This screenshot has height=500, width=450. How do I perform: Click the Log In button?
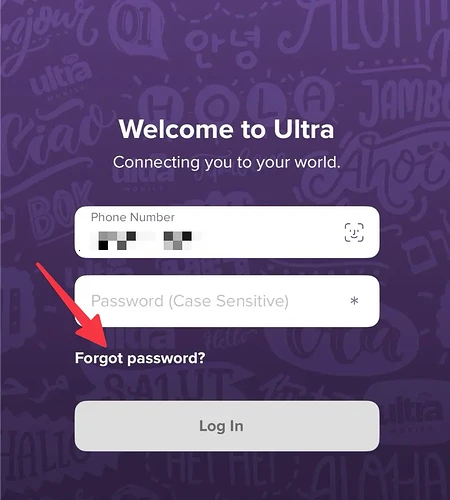point(227,426)
